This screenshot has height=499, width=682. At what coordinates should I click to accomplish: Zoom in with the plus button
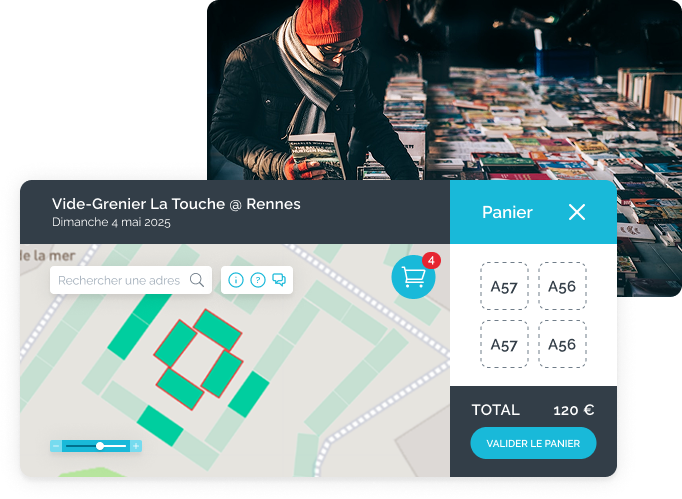coord(136,446)
